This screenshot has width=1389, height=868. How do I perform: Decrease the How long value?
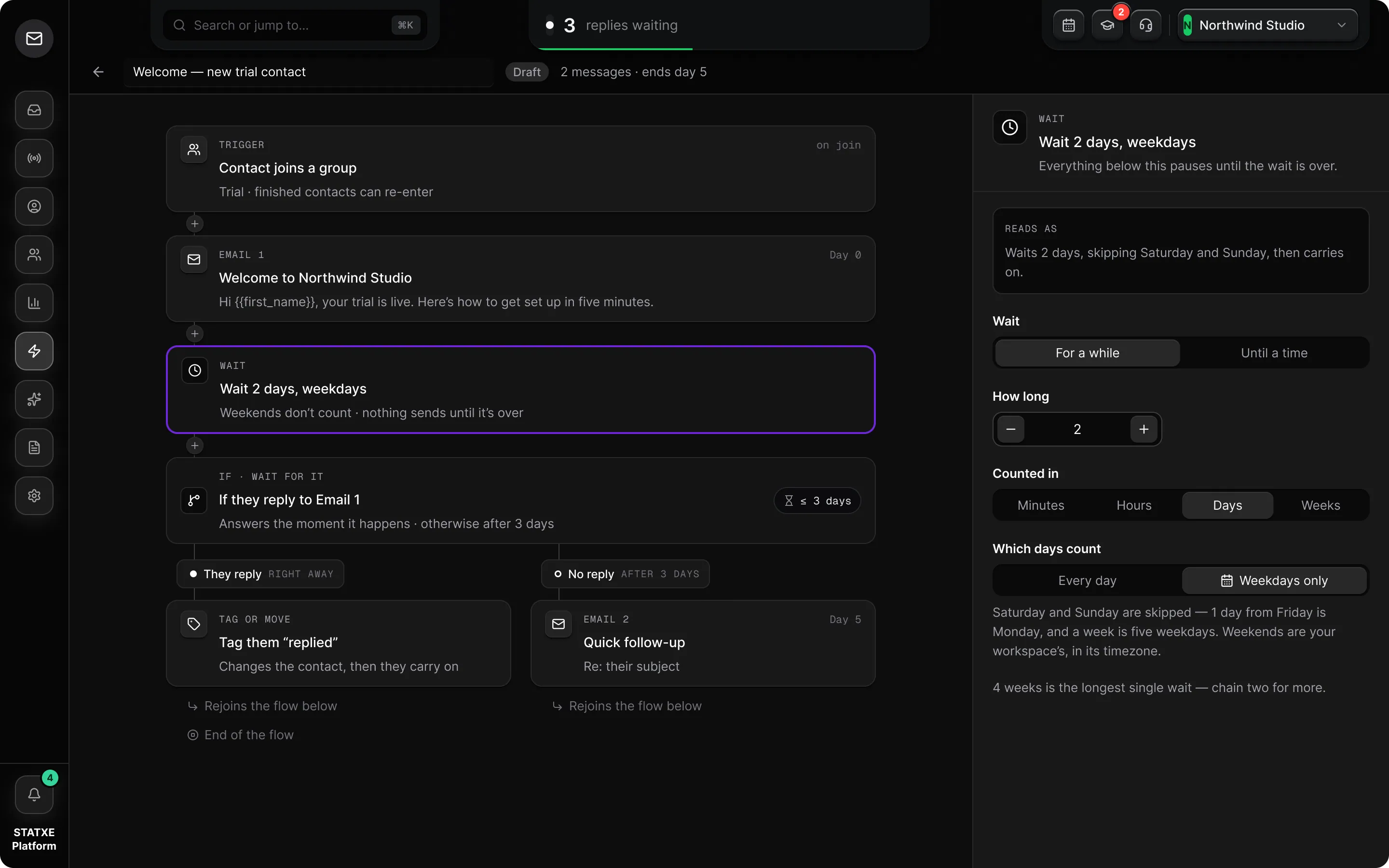pyautogui.click(x=1011, y=429)
